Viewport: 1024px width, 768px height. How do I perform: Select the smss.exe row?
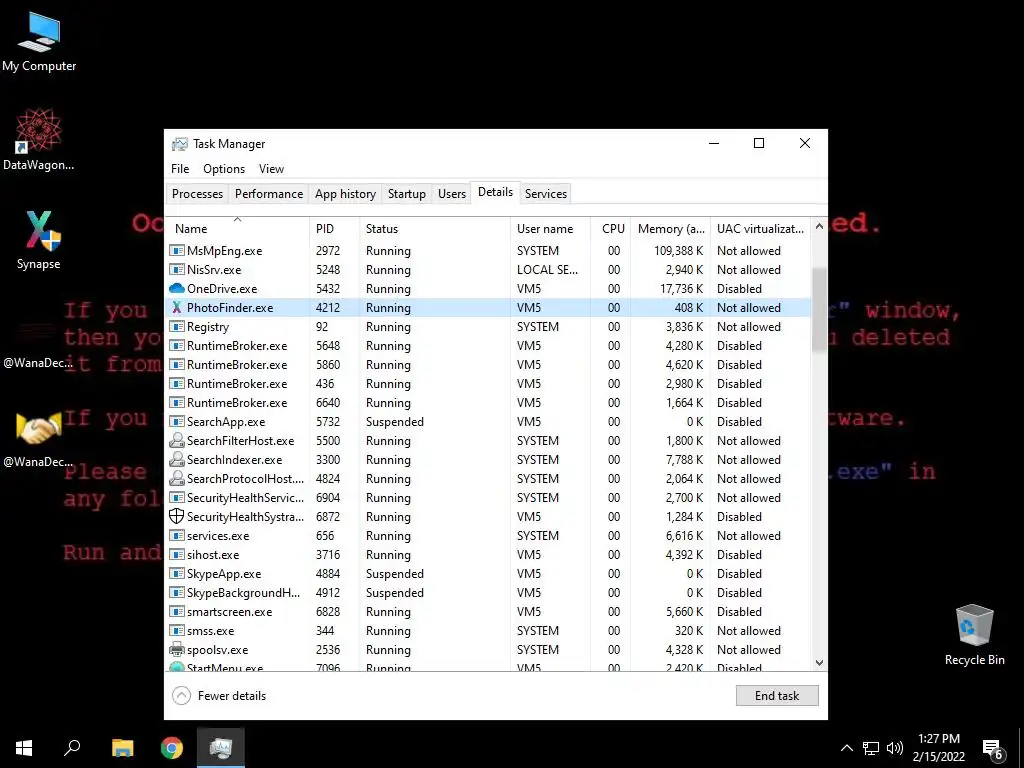pos(488,630)
